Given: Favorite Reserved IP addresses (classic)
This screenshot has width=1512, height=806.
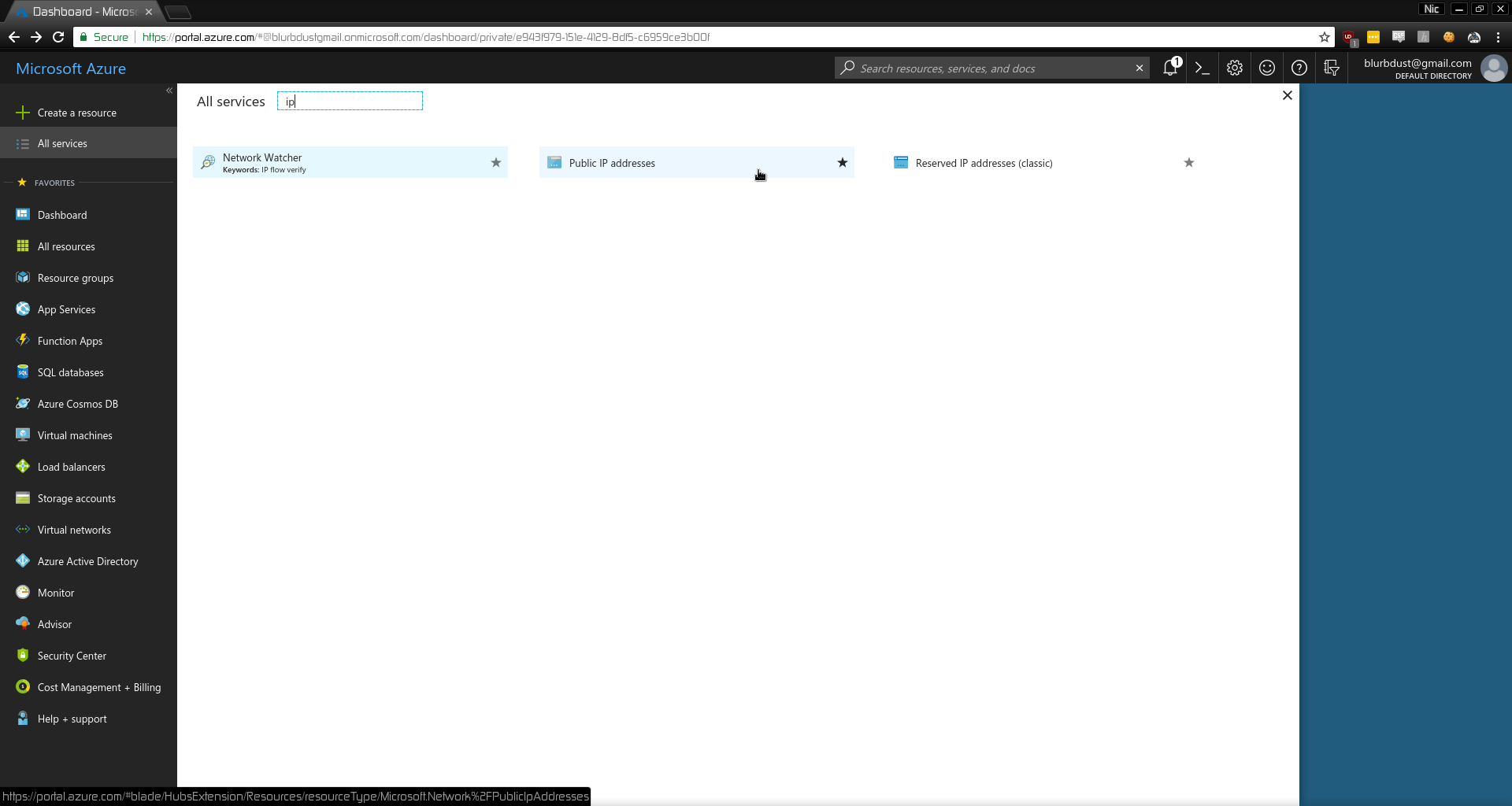Looking at the screenshot, I should pos(1188,163).
